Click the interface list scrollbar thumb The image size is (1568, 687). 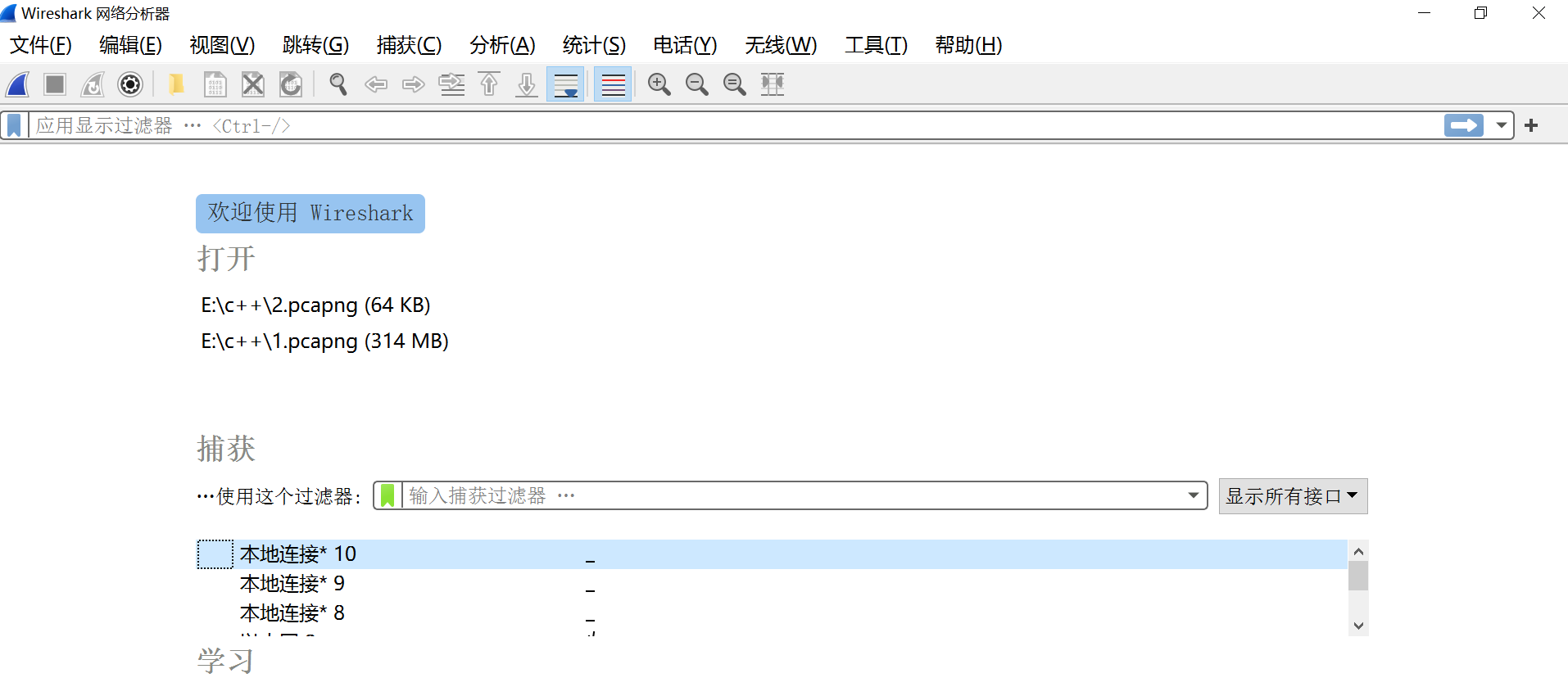point(1358,576)
